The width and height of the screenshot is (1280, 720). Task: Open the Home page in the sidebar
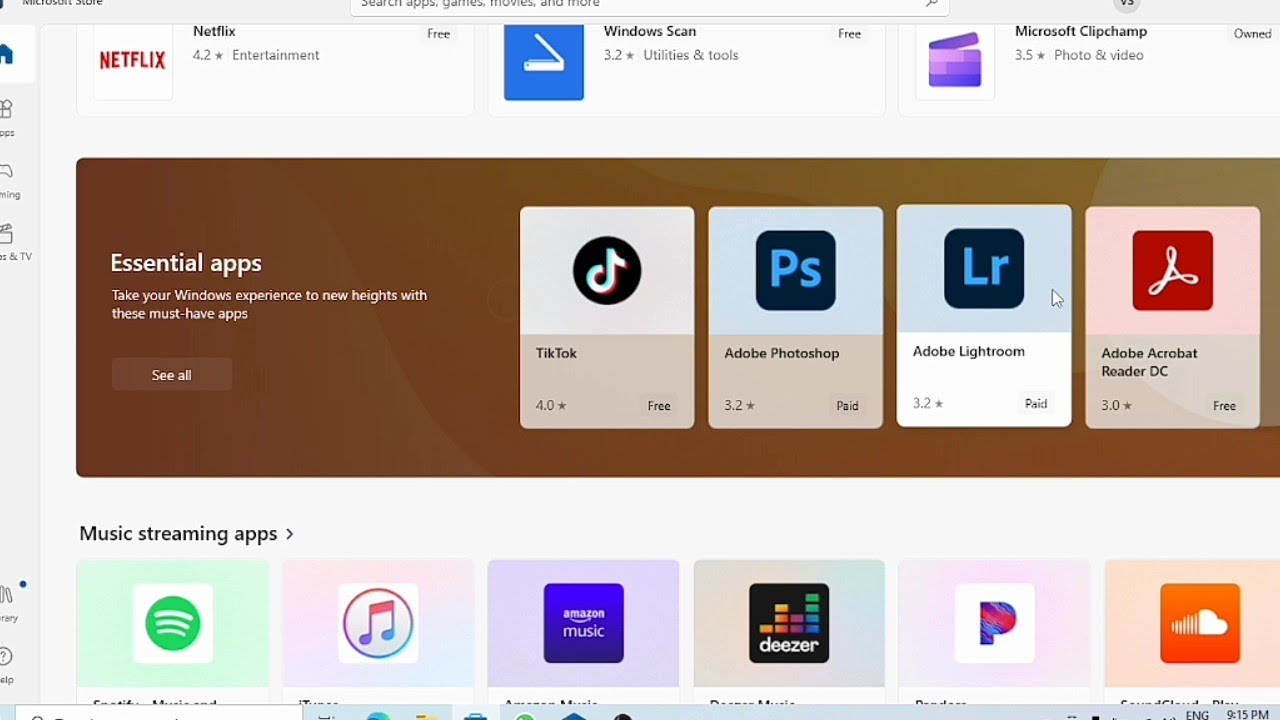click(x=8, y=55)
